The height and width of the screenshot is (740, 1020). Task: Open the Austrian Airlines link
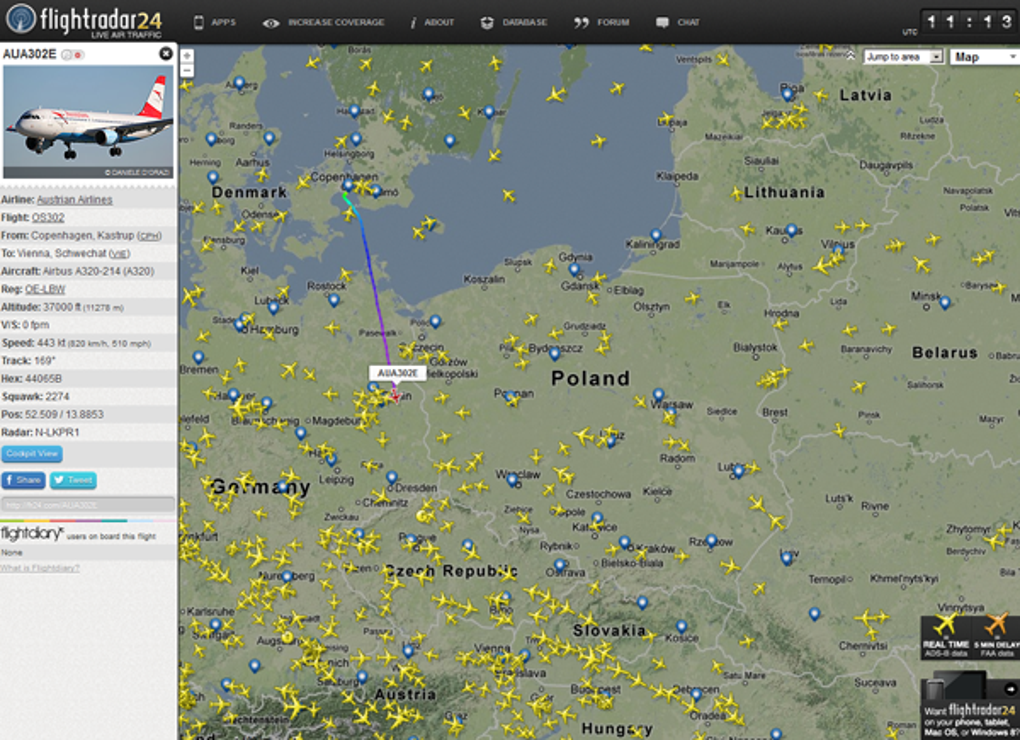pyautogui.click(x=75, y=200)
